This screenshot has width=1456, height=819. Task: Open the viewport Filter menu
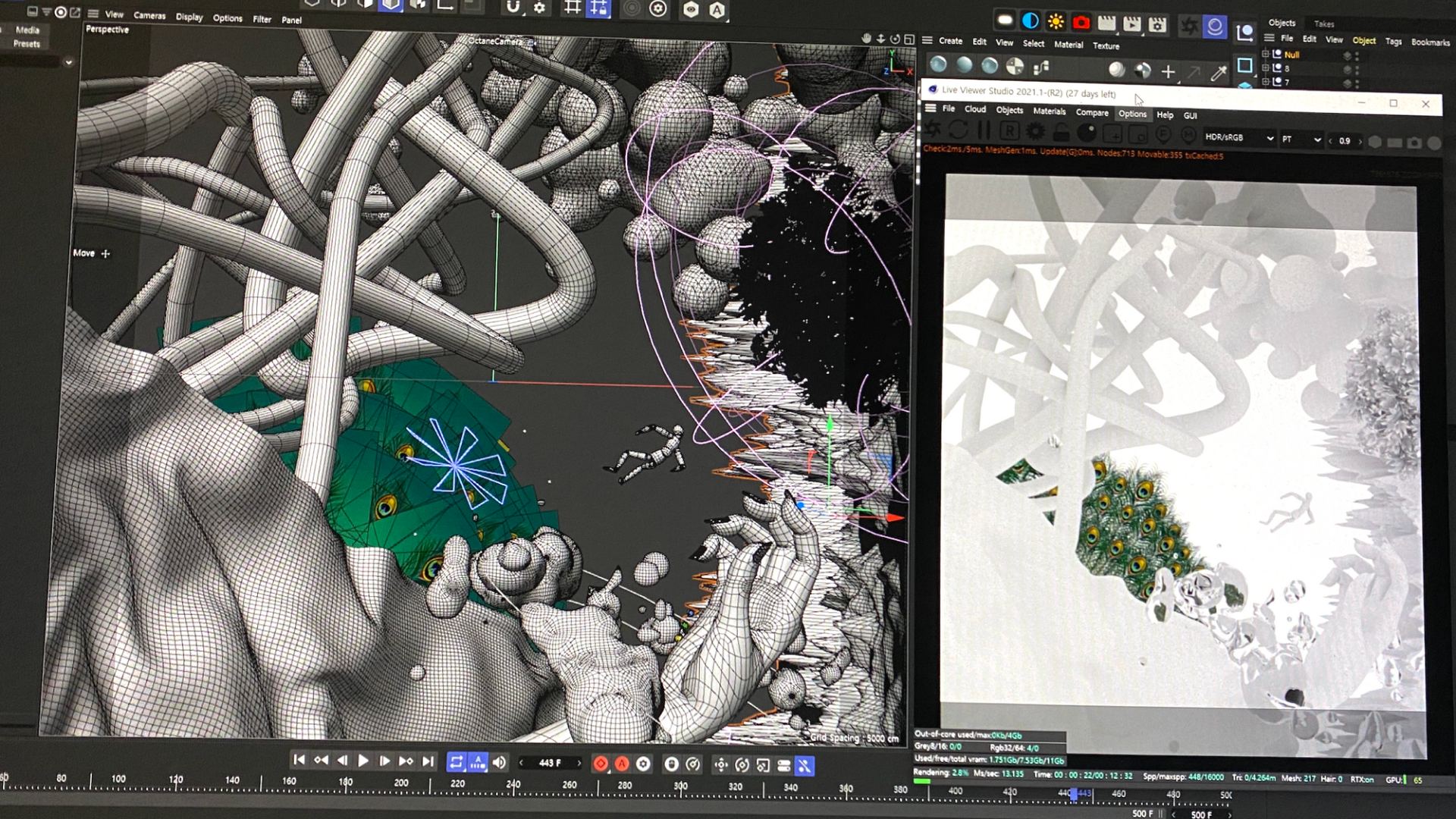(x=262, y=19)
